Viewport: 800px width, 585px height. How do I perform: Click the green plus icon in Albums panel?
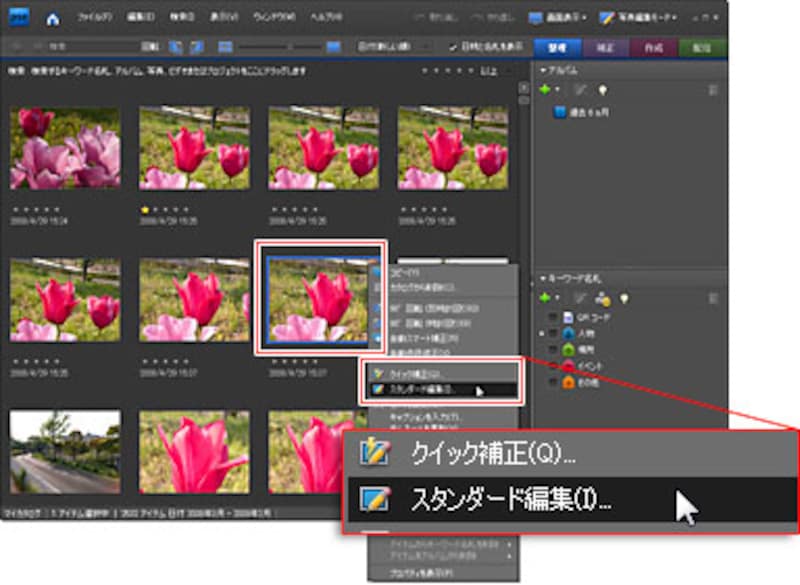click(545, 90)
